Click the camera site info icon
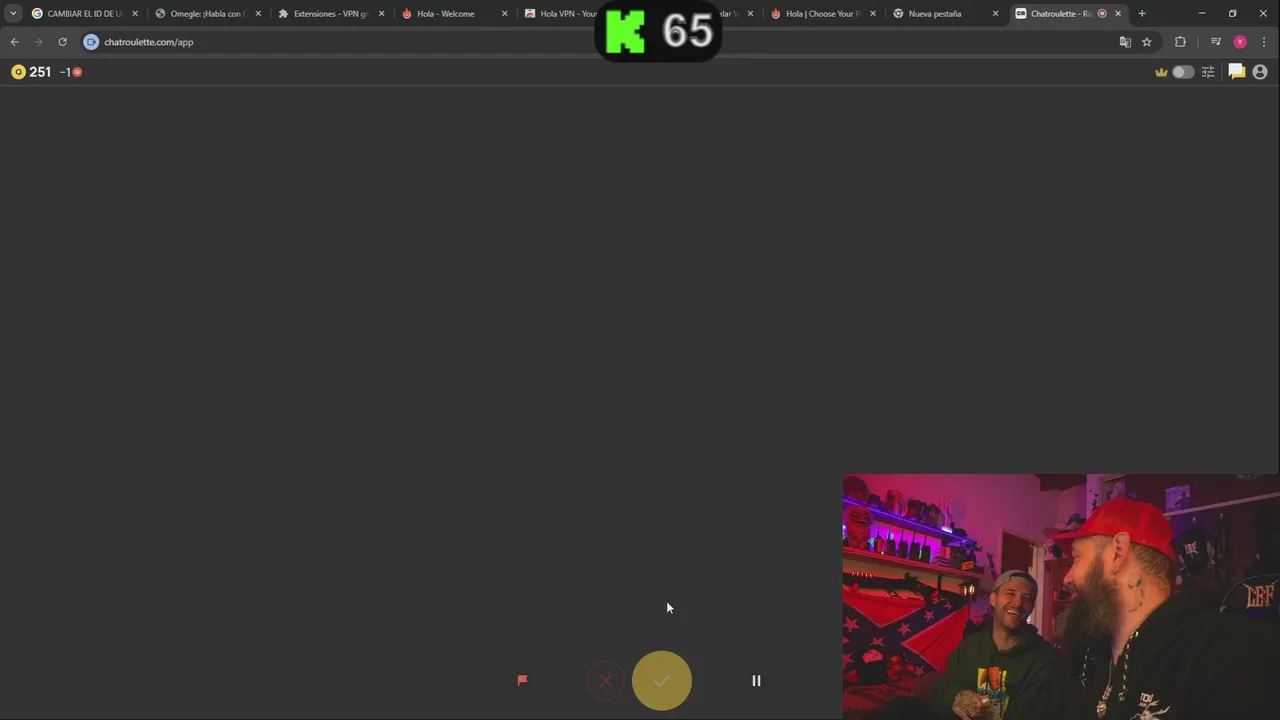The height and width of the screenshot is (720, 1280). coord(91,42)
